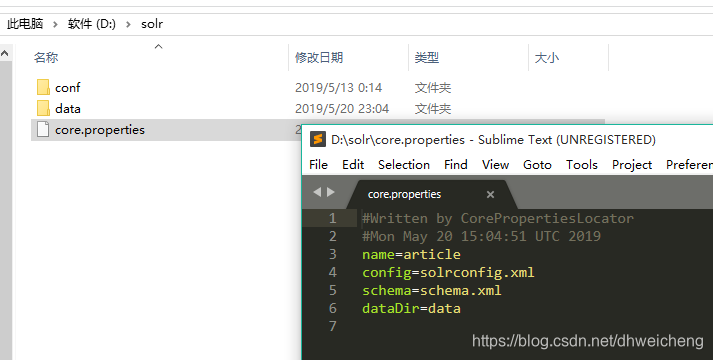
Task: Place cursor in the config=solrconfig.xml line
Action: pos(448,273)
